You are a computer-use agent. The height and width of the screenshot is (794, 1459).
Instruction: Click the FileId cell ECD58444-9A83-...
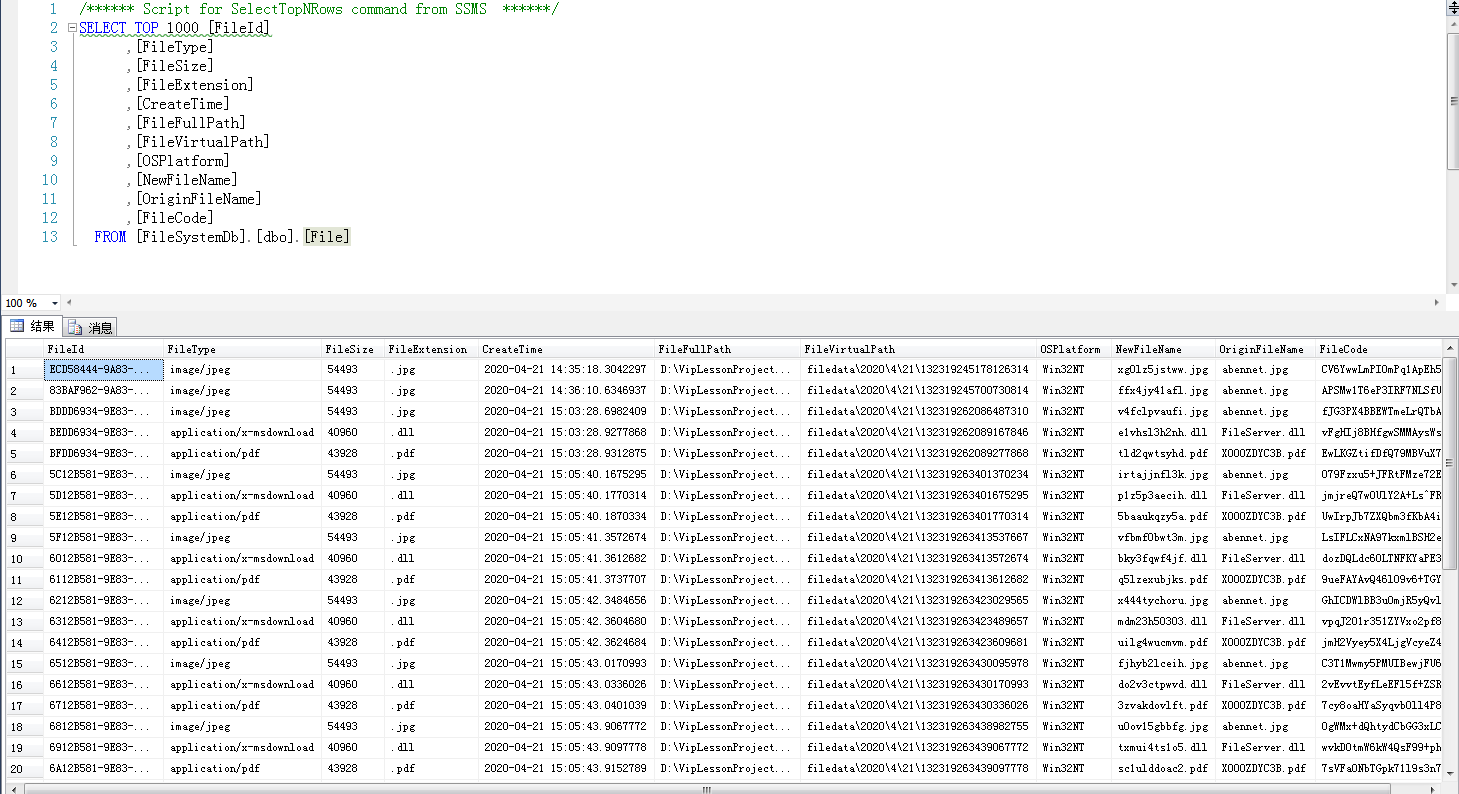(x=103, y=369)
